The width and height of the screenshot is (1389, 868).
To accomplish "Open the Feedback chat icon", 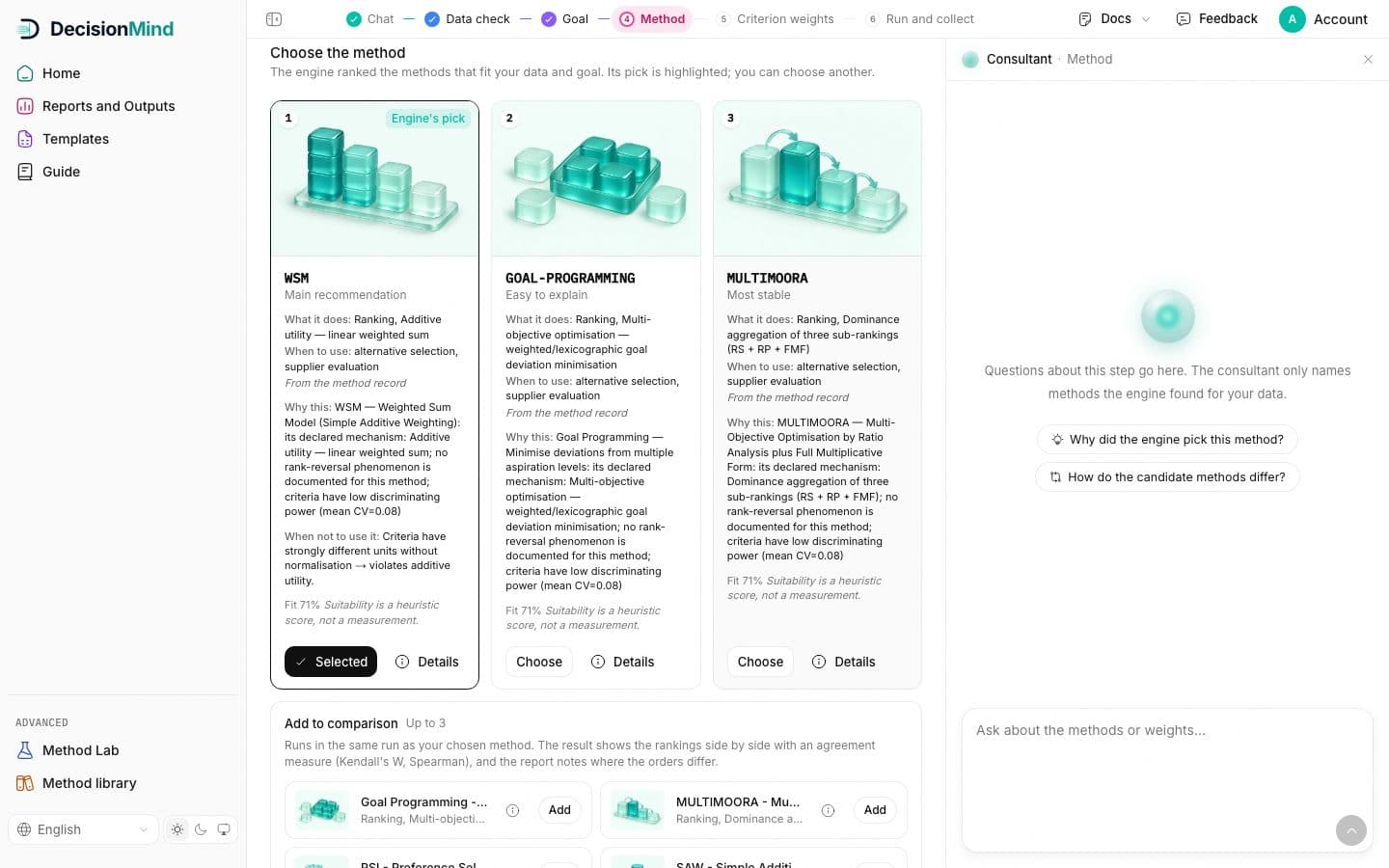I will (x=1184, y=19).
